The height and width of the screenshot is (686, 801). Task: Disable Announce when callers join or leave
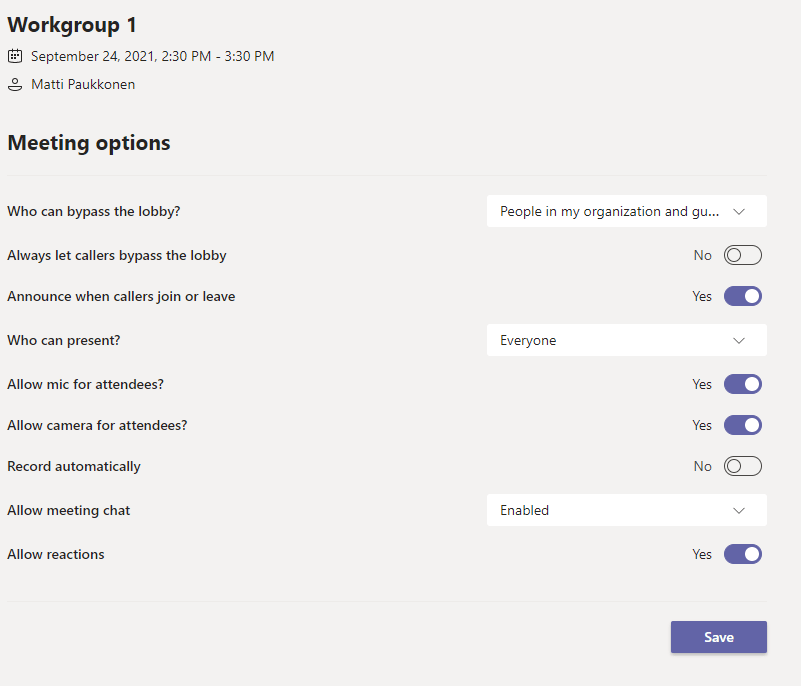click(x=743, y=296)
